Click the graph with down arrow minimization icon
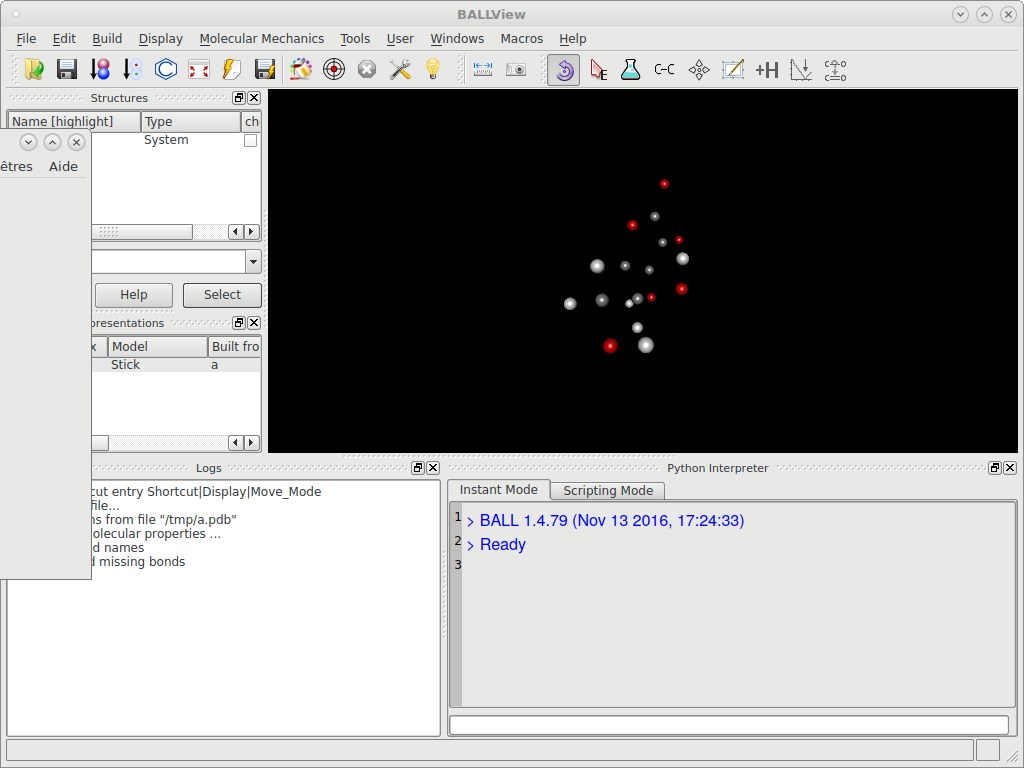The width and height of the screenshot is (1024, 768). 801,69
